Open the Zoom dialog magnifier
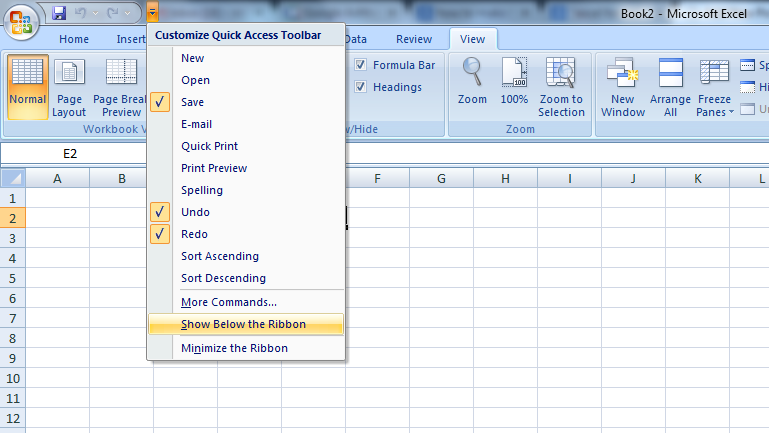Image resolution: width=769 pixels, height=433 pixels. tap(472, 81)
